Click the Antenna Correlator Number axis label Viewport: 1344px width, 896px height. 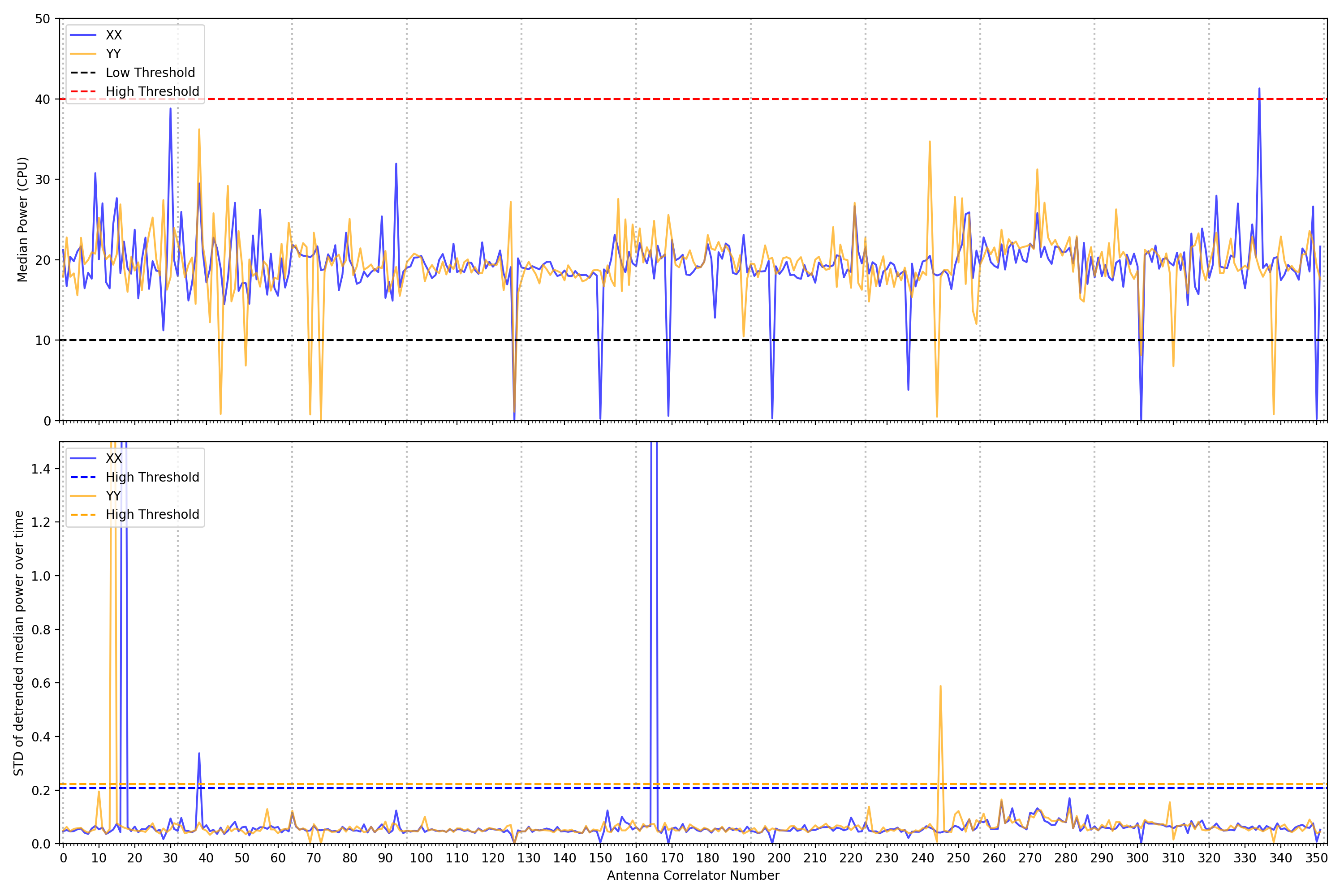point(693,875)
